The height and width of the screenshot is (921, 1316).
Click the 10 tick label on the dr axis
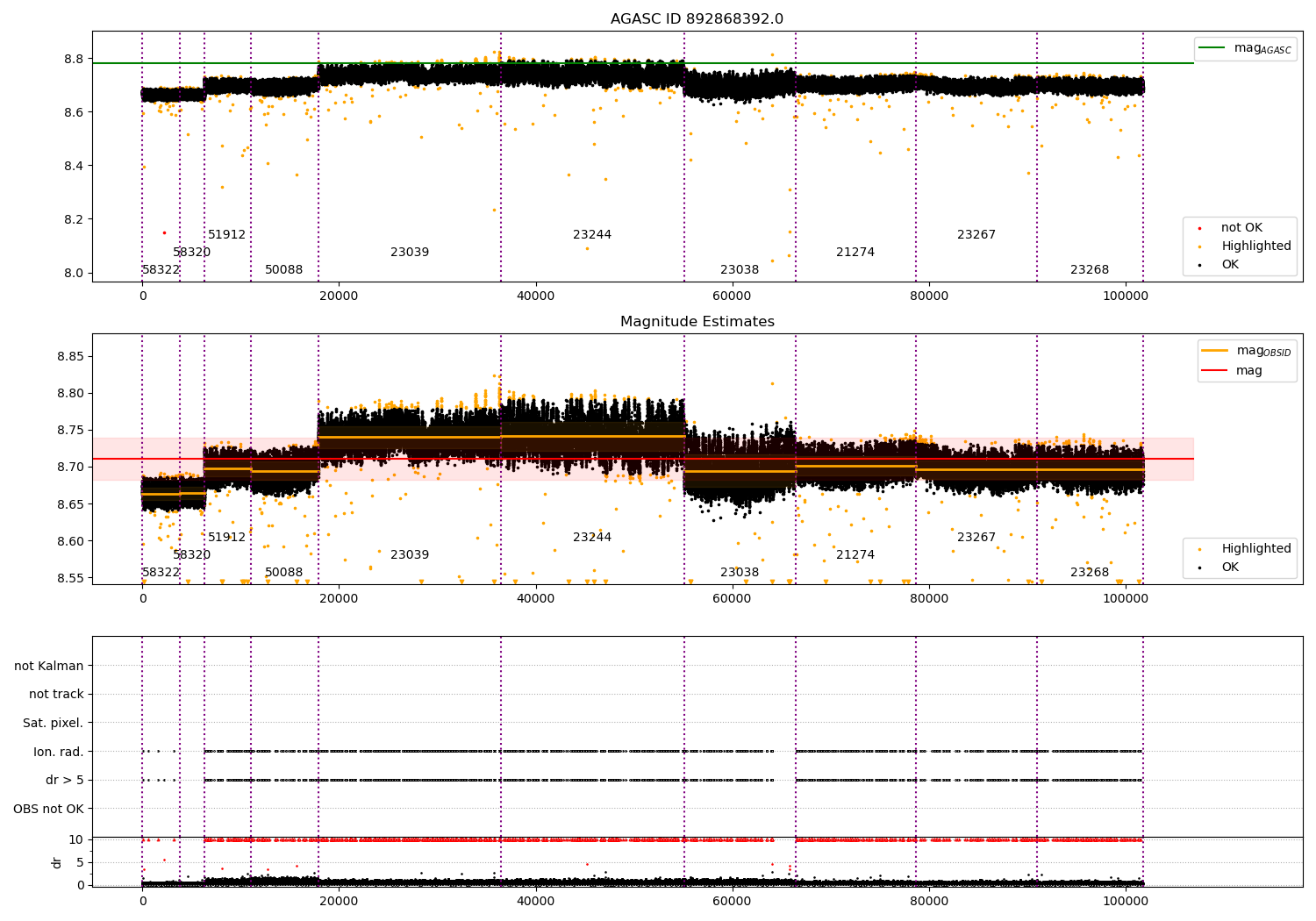pos(76,839)
